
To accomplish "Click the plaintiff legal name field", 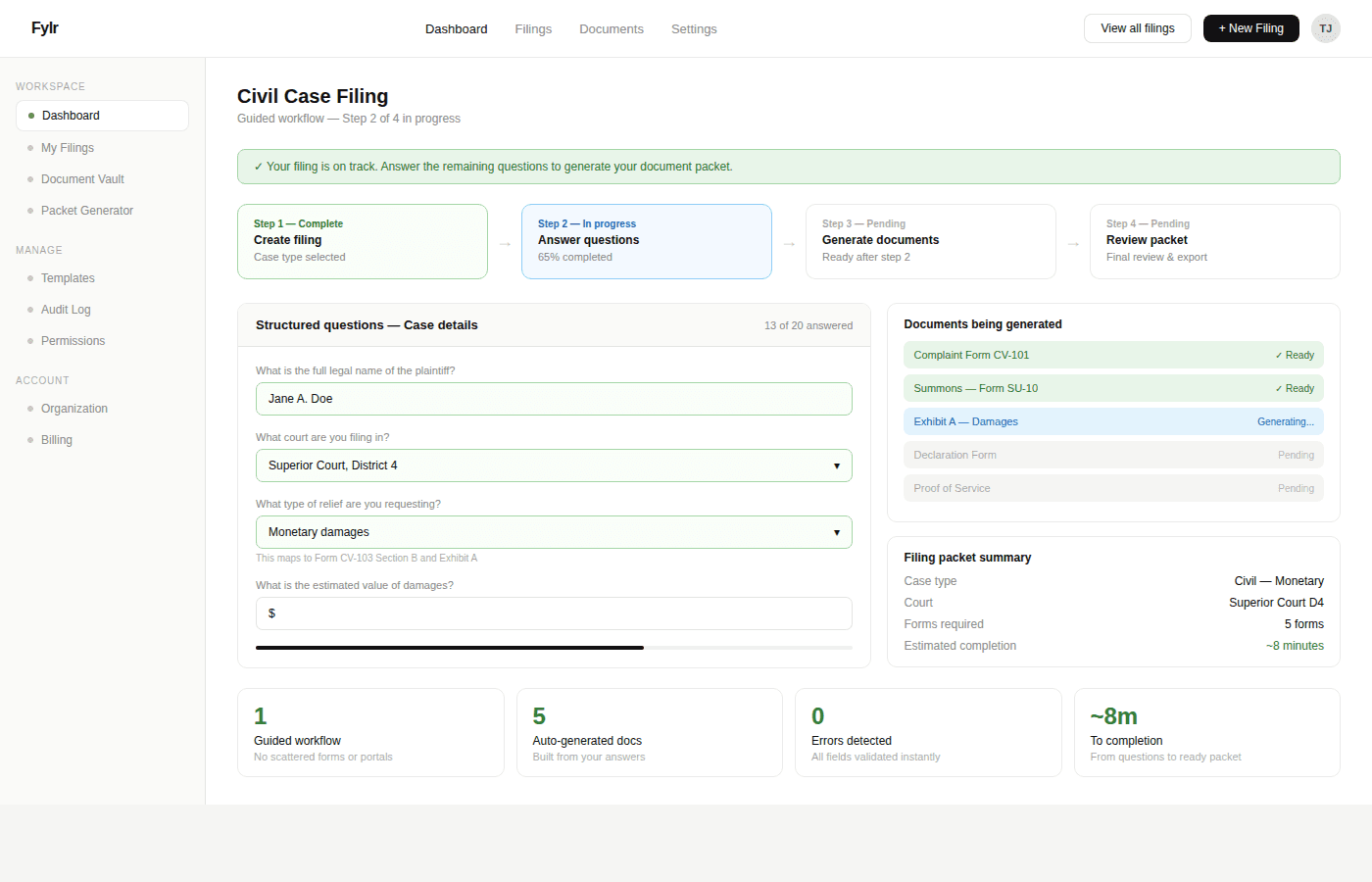I will tap(554, 399).
